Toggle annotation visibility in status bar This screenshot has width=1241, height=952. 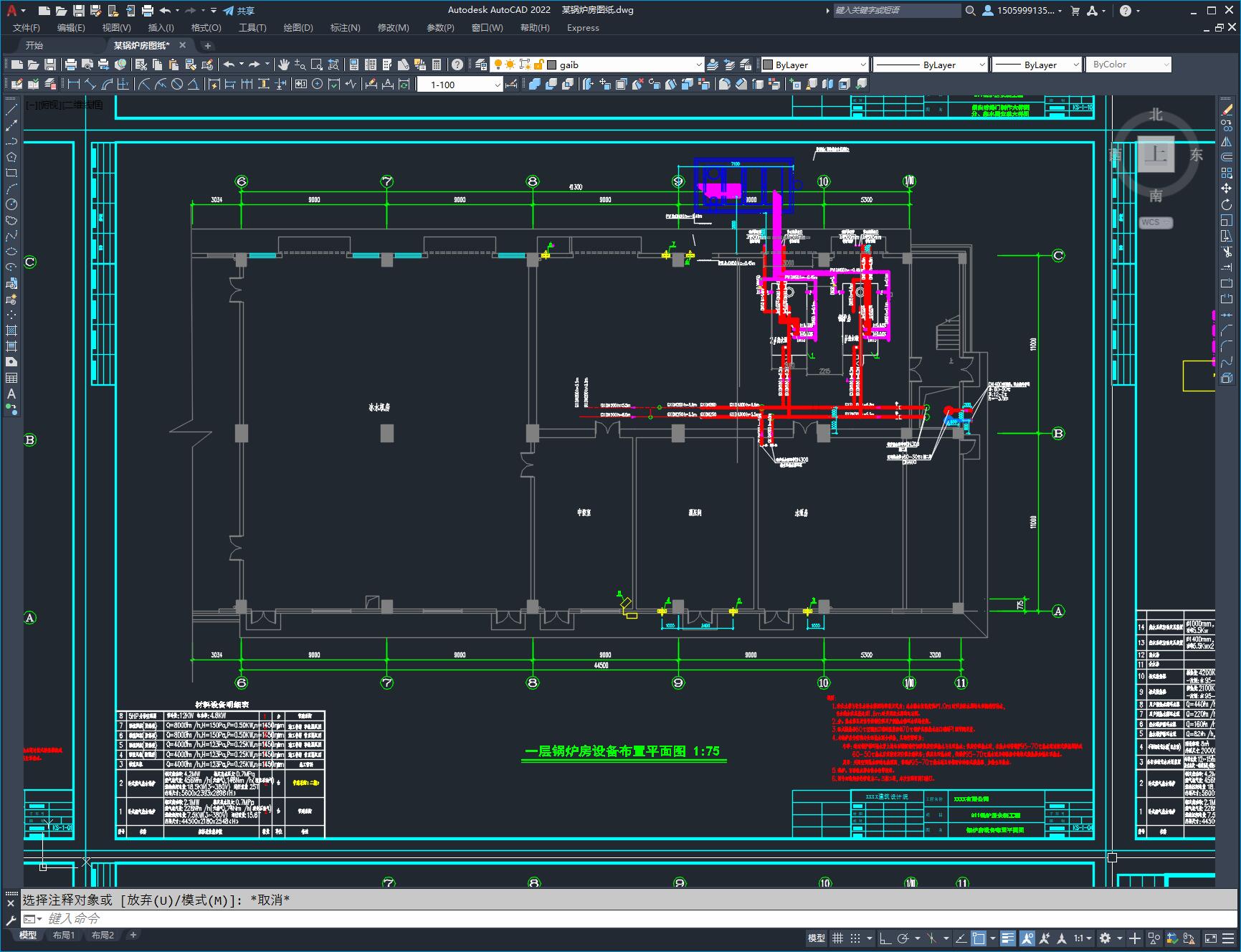[1027, 938]
